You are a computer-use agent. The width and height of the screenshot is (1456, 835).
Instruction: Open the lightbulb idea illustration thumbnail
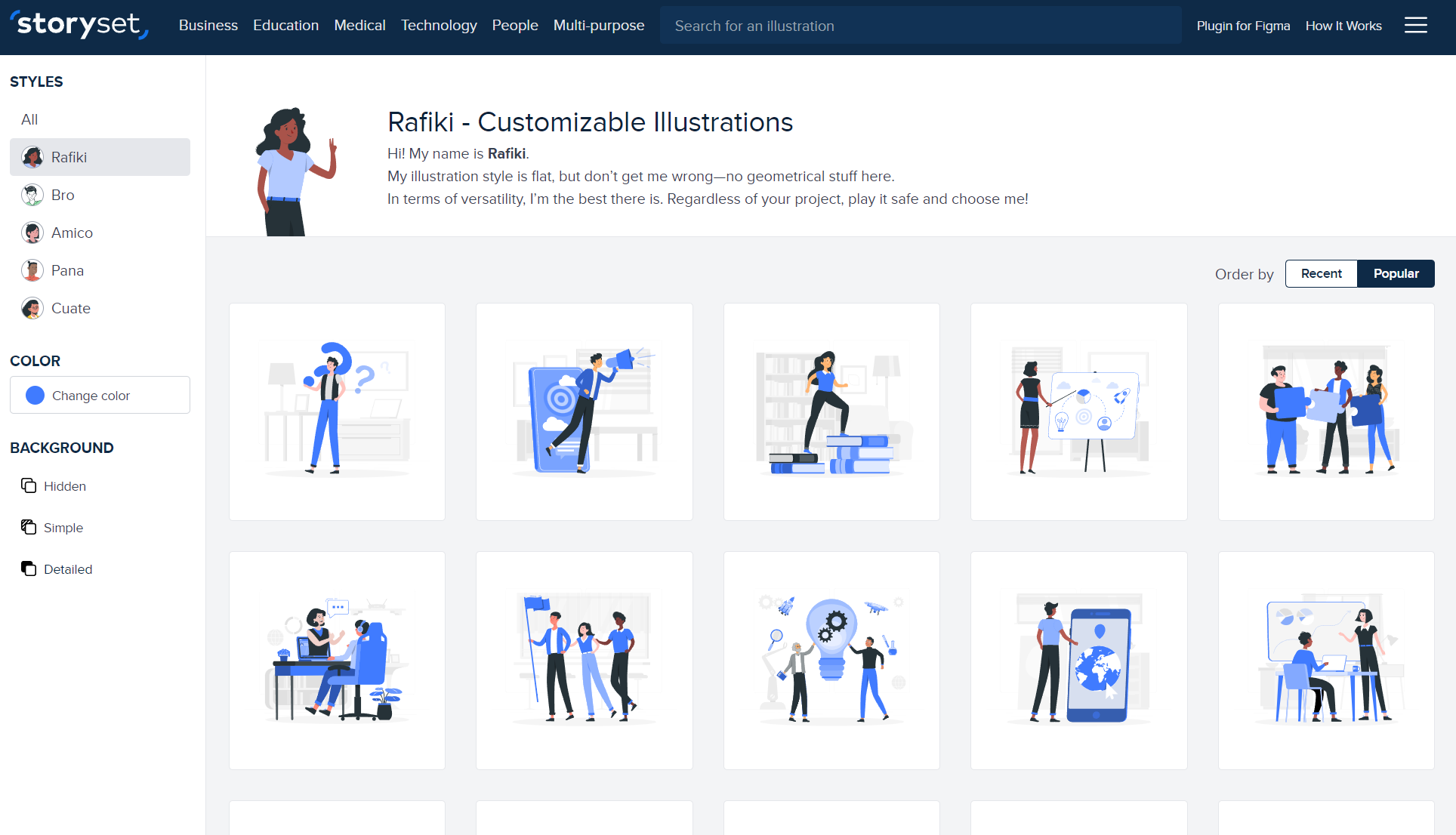831,660
